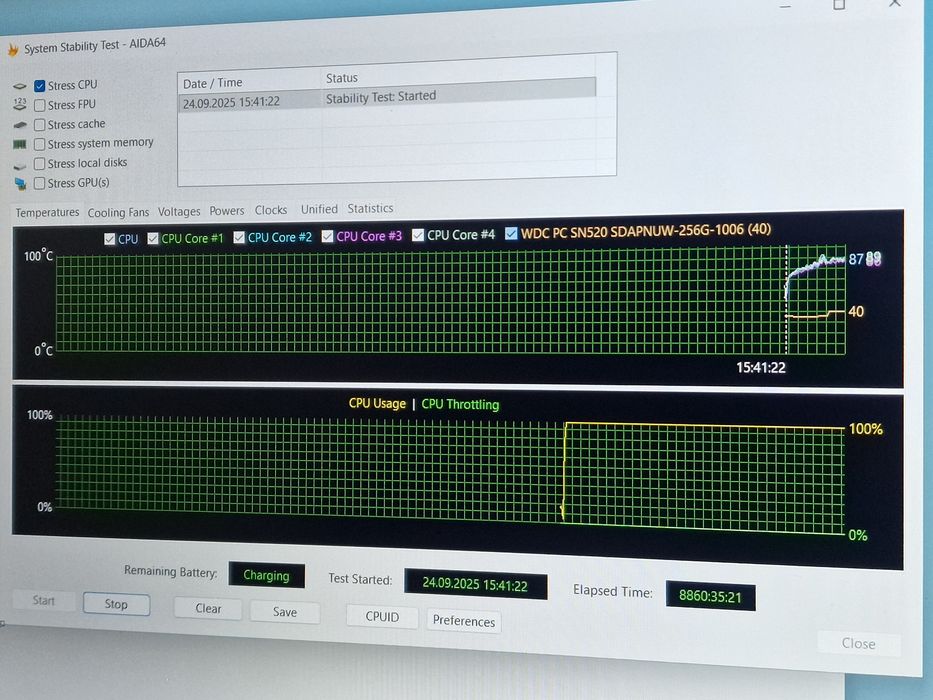Screen dimensions: 933x700
Task: Toggle the CPU graph series checkbox
Action: (x=109, y=239)
